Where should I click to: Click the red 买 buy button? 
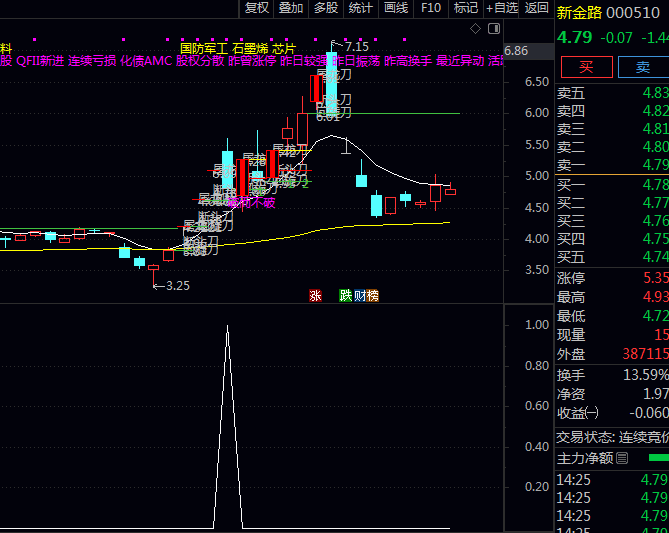[x=586, y=67]
